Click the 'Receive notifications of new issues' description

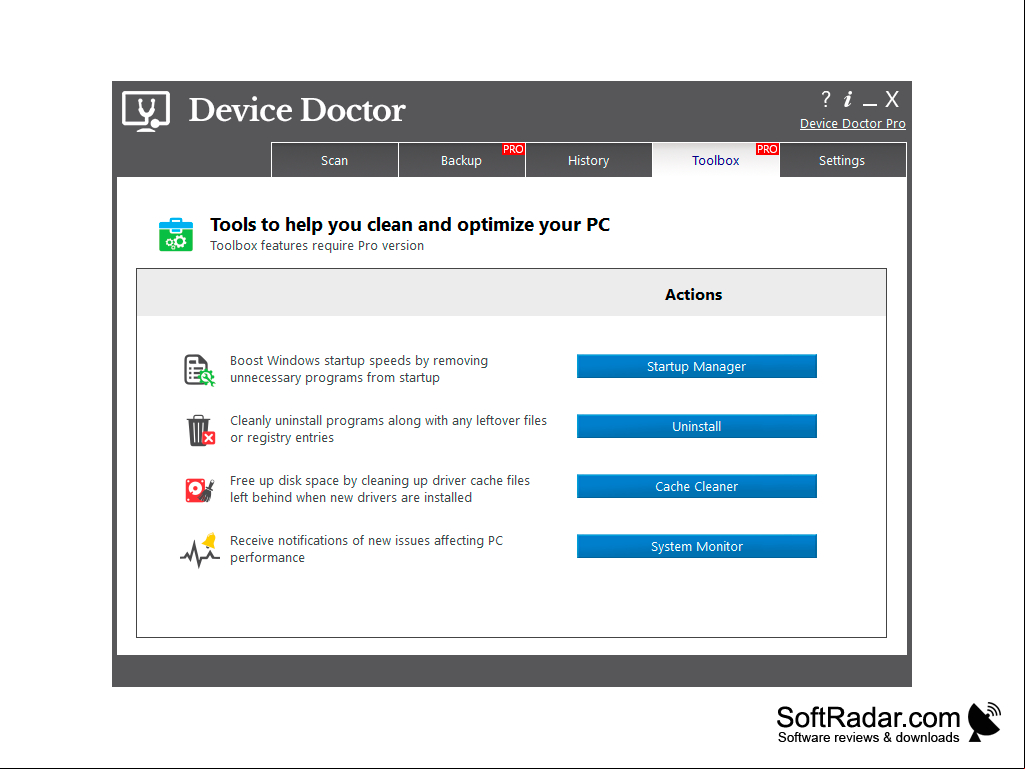tap(366, 549)
